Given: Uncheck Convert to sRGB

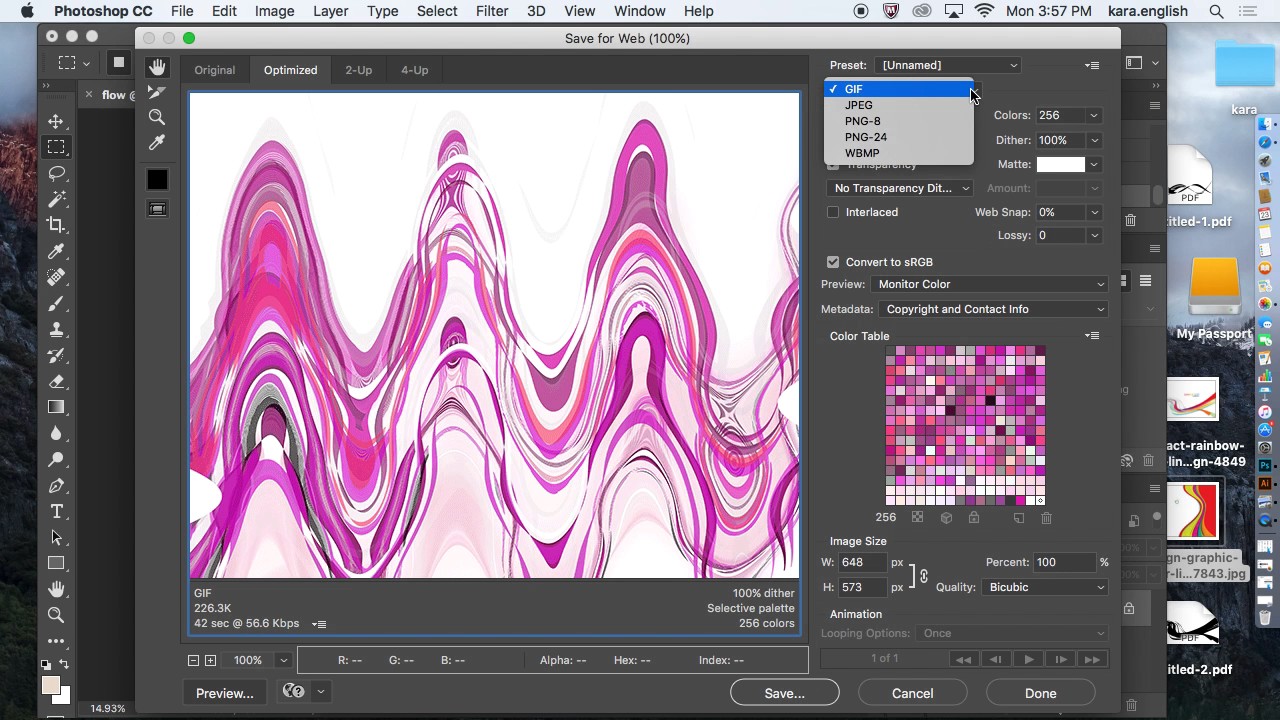Looking at the screenshot, I should pos(833,262).
